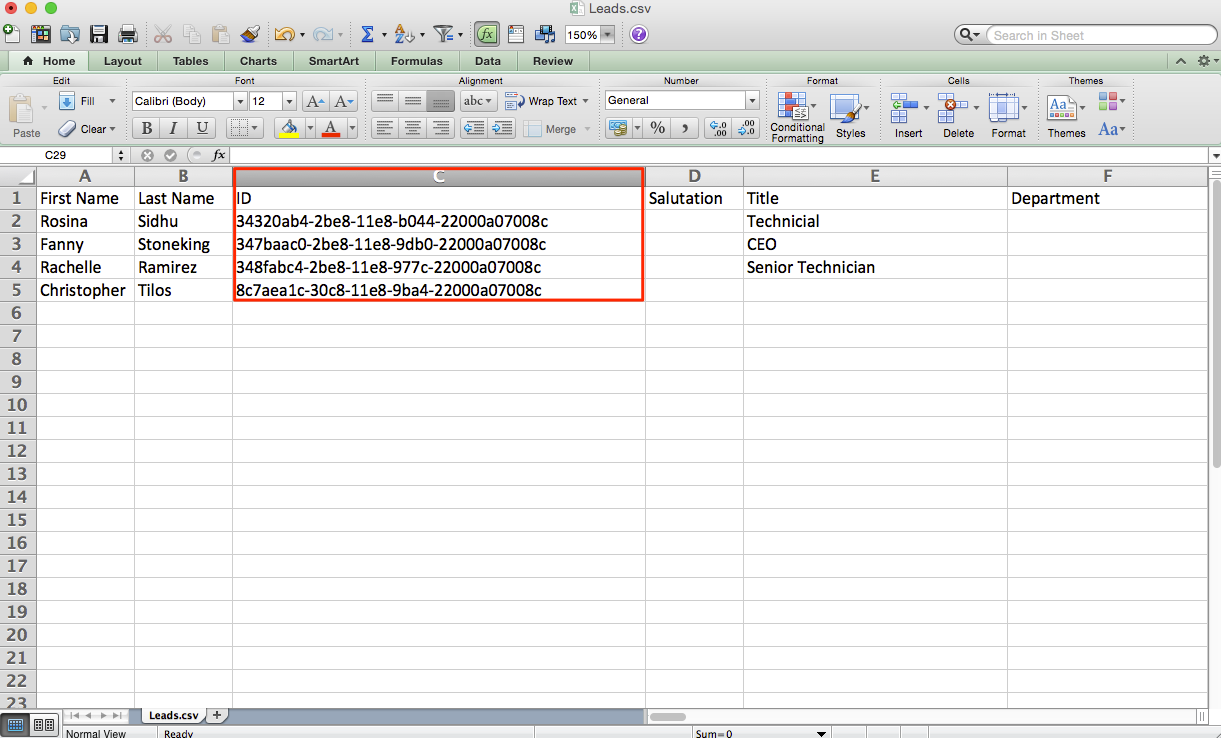
Task: Click the Delete cells button
Action: point(958,117)
